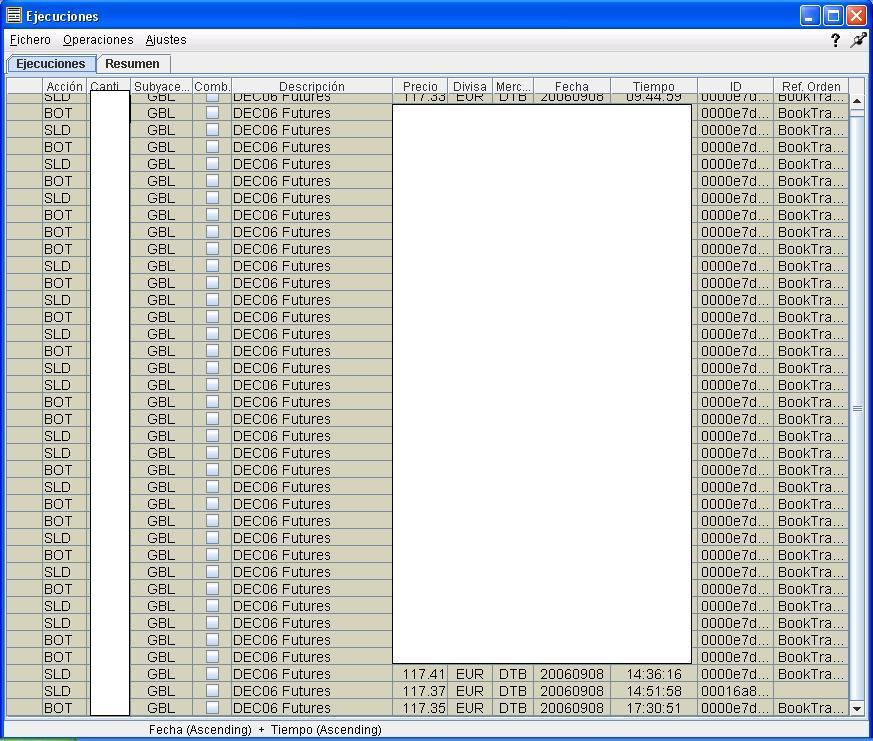Image resolution: width=873 pixels, height=741 pixels.
Task: Click the 0000e7d... ID in the 14:36:16 row
Action: point(735,674)
